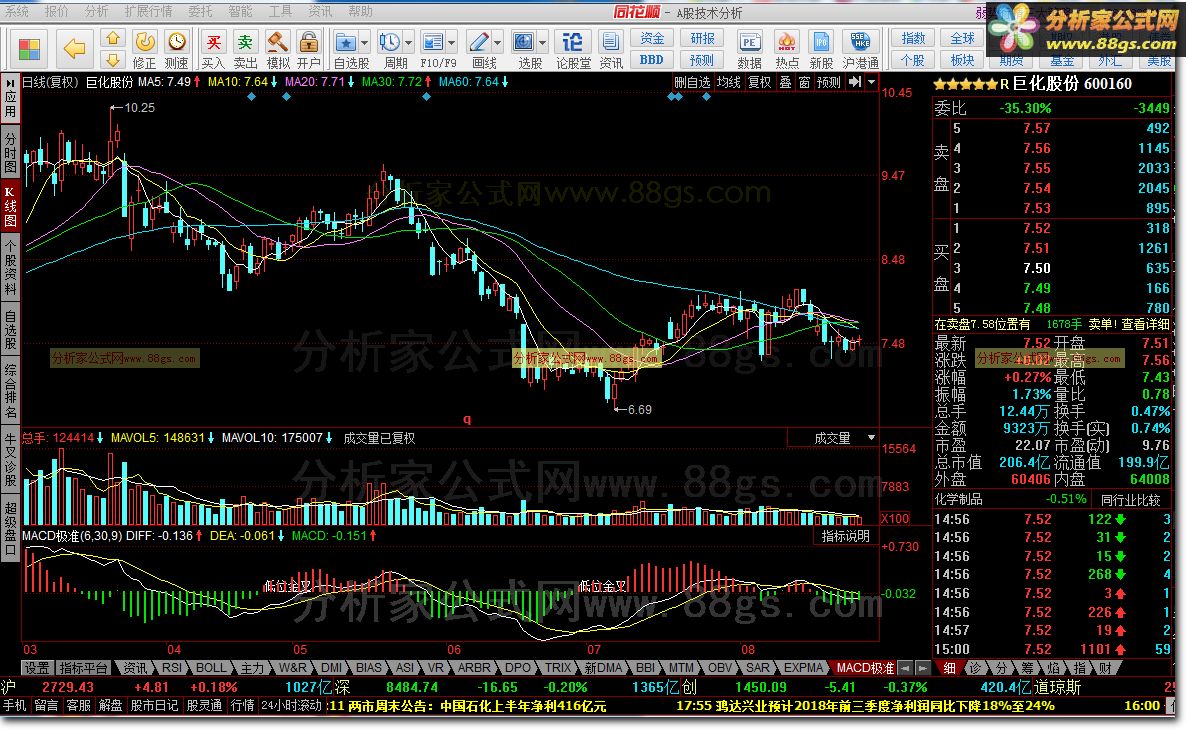Click the colorful home grid icon
The image size is (1188, 730).
point(30,50)
